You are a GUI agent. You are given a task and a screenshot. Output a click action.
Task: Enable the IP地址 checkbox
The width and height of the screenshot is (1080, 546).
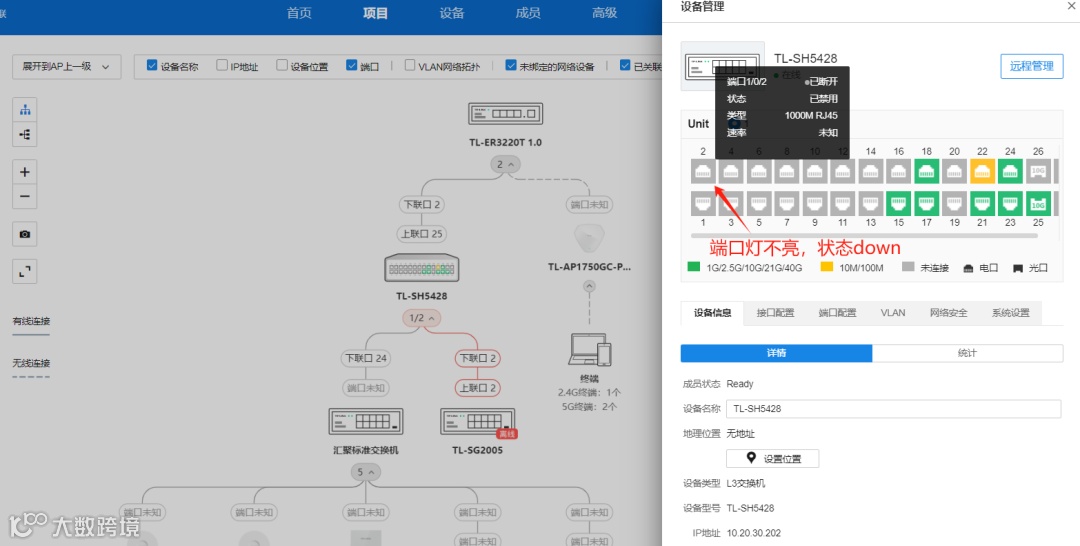(x=222, y=65)
